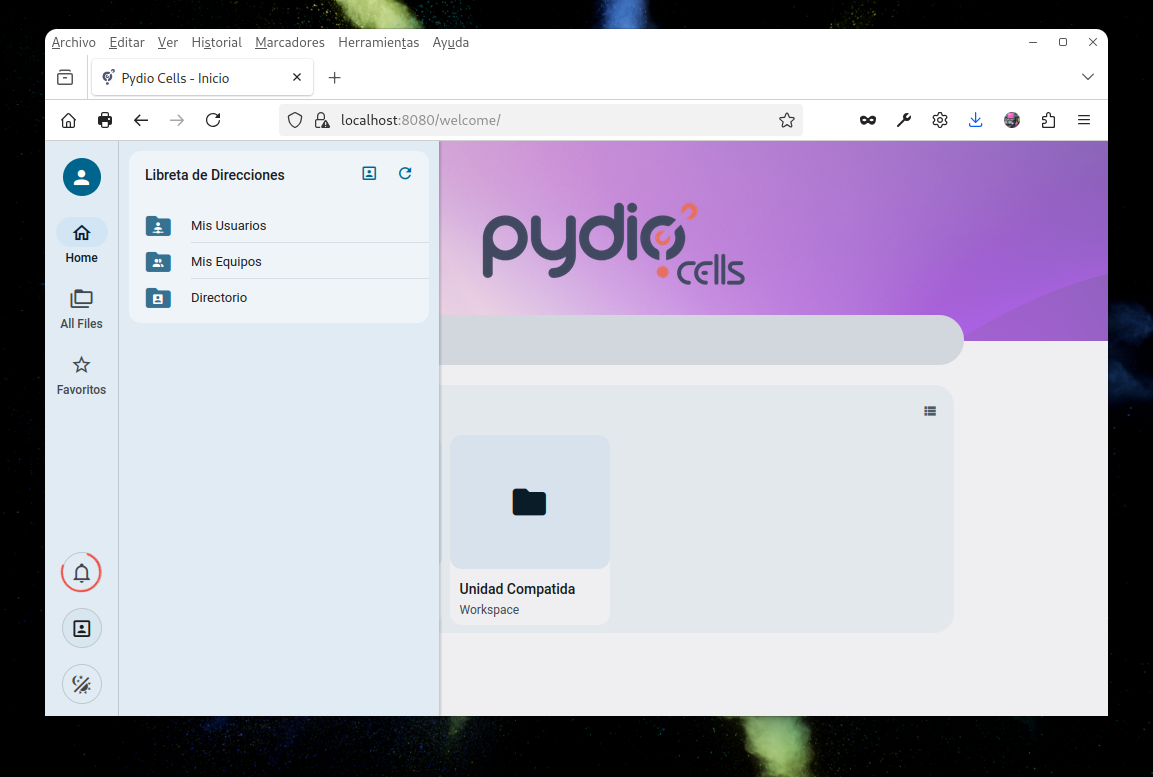Open All Files in sidebar
The width and height of the screenshot is (1153, 777).
82,309
